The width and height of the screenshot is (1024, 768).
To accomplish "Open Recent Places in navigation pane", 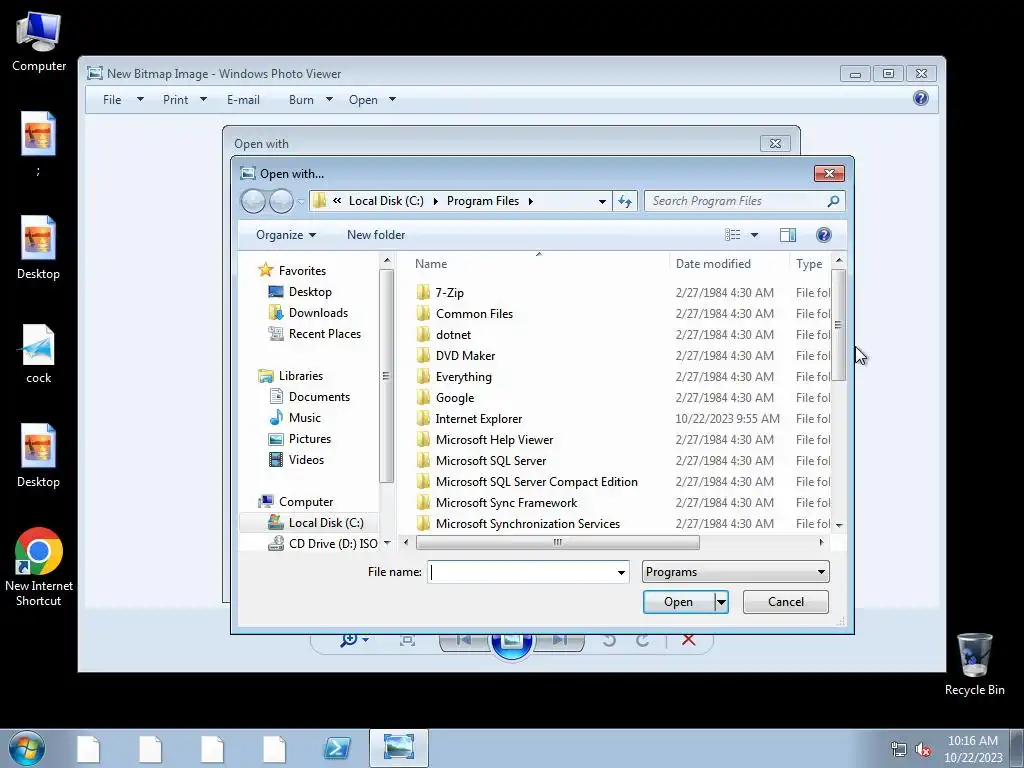I will (325, 334).
